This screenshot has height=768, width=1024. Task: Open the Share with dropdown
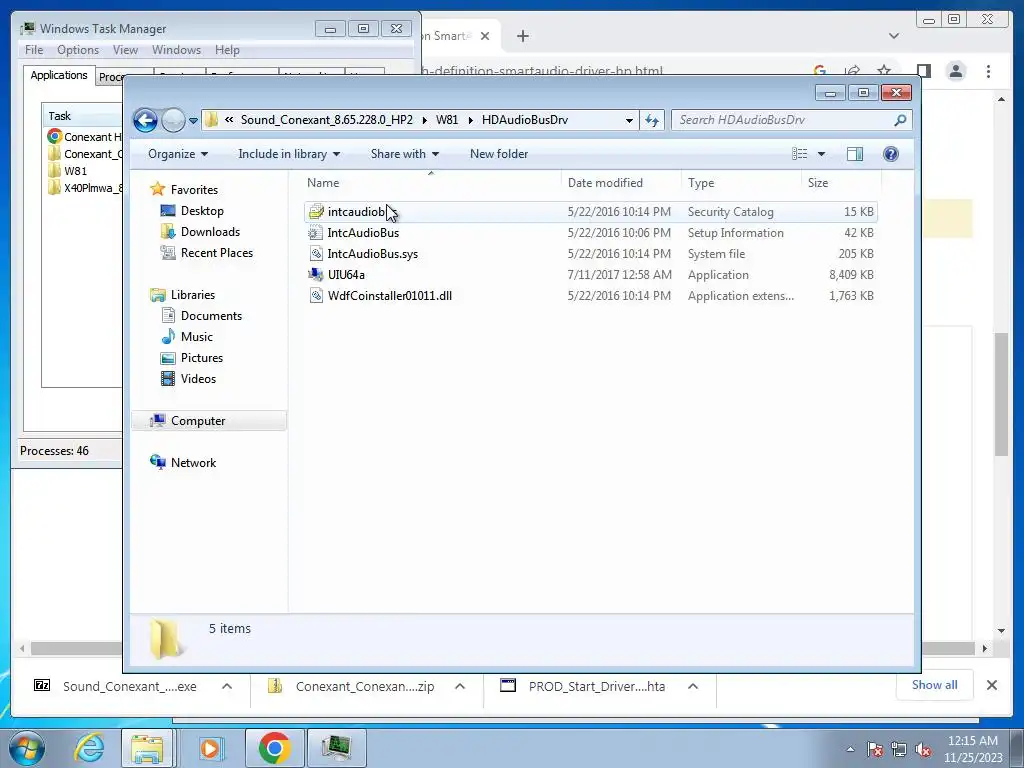(404, 154)
